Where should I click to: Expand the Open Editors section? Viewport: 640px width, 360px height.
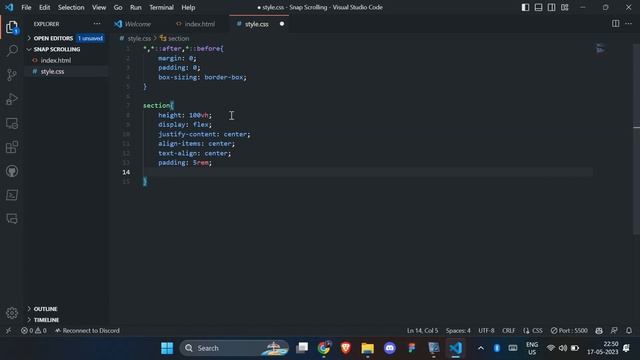[53, 38]
